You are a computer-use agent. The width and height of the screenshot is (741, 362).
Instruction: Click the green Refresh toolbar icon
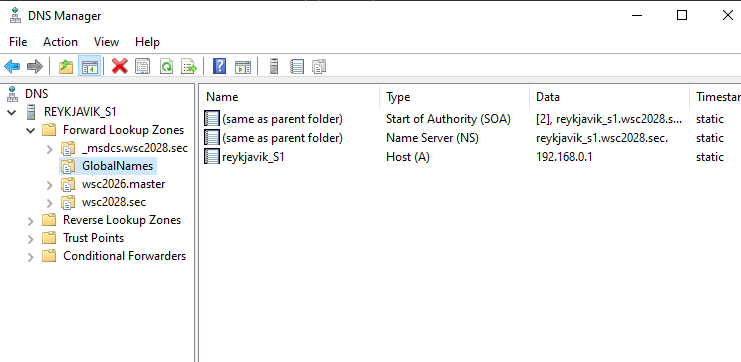click(166, 67)
